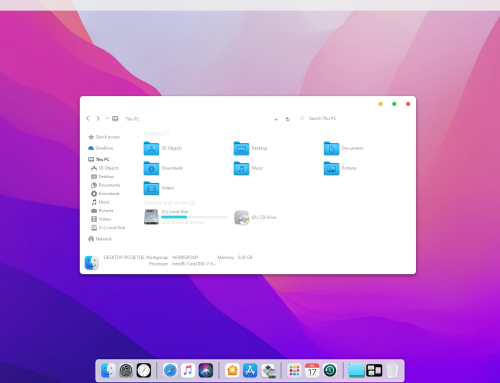The height and width of the screenshot is (383, 500).
Task: Open the 3D Objects folder in the main pane
Action: [x=151, y=148]
